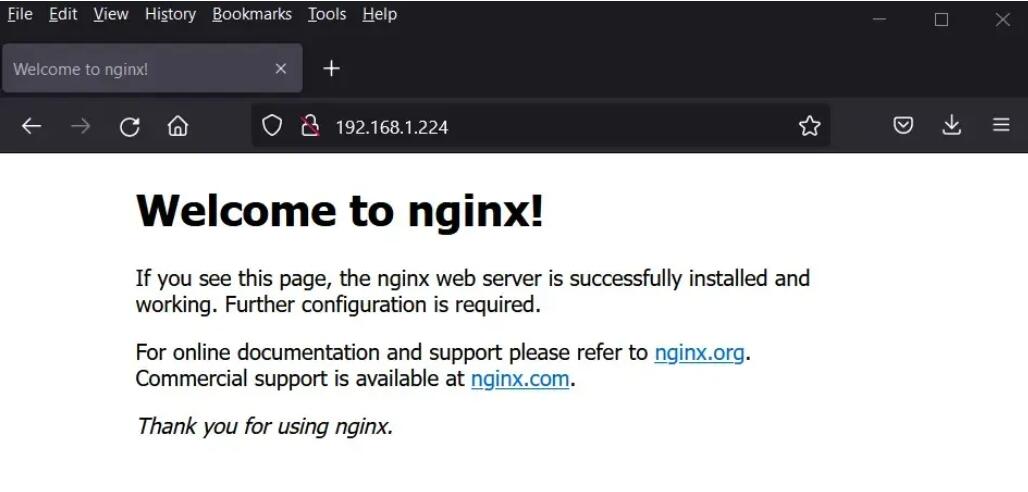
Task: Save page to Pocket
Action: point(903,126)
